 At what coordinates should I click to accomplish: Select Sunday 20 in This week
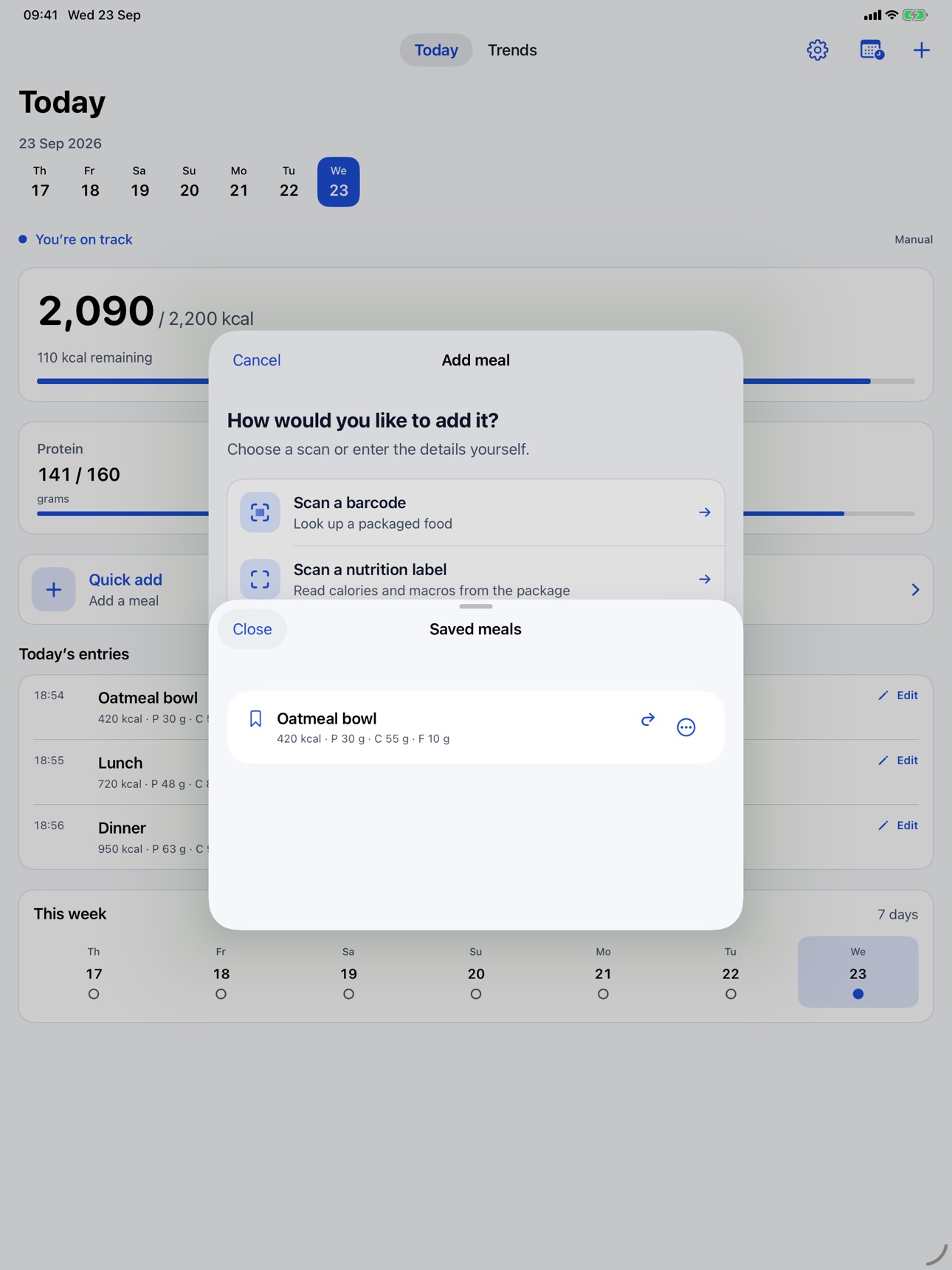pos(476,972)
